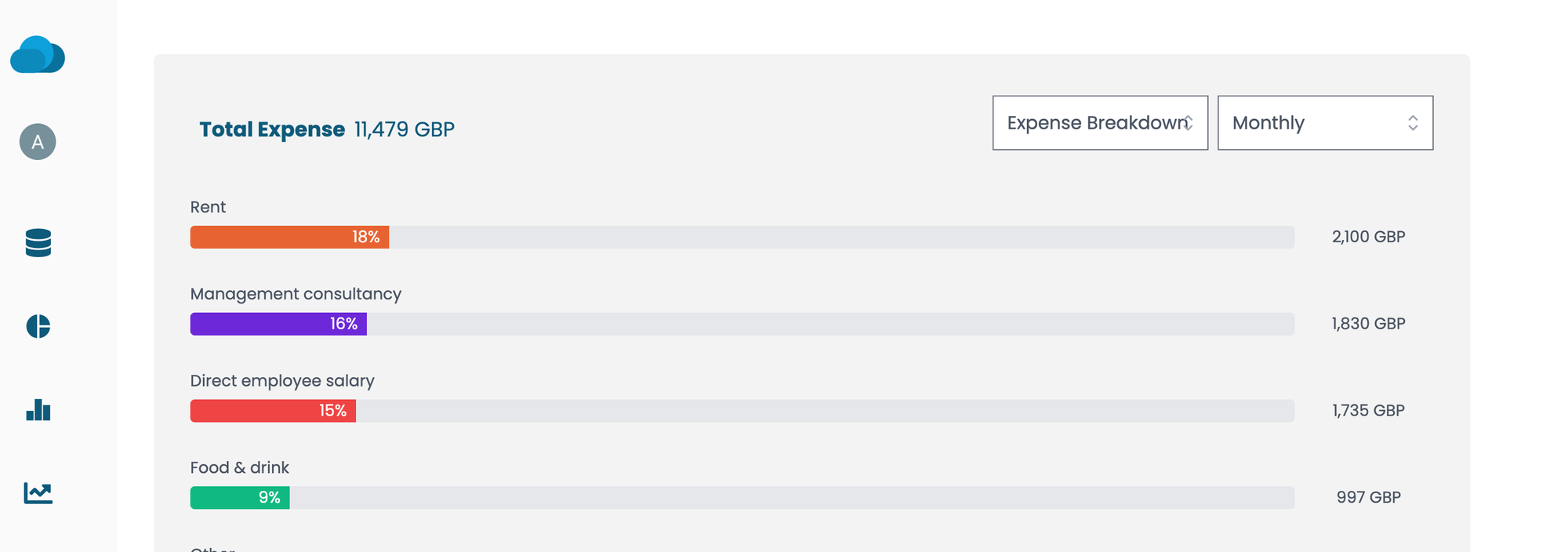The image size is (1568, 552).
Task: Select the pie chart view icon
Action: [x=37, y=327]
